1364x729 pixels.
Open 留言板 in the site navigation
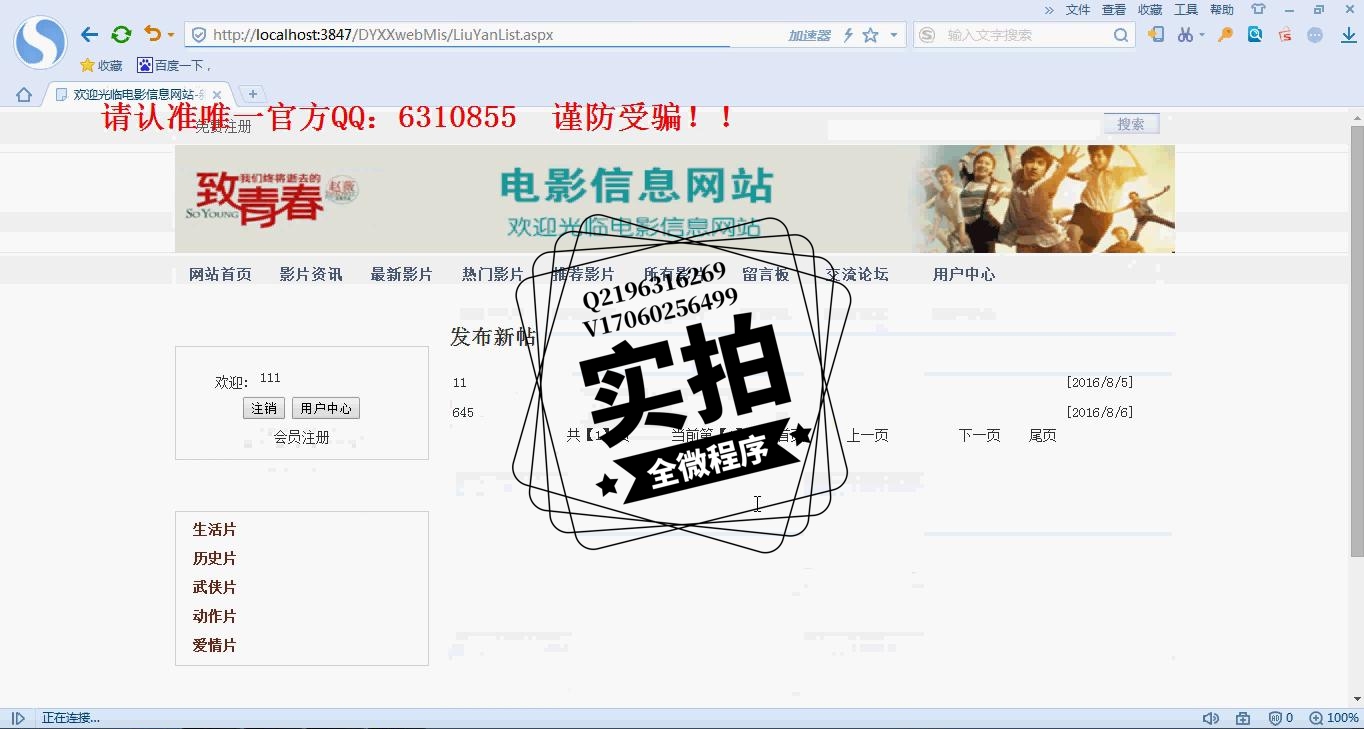point(766,274)
